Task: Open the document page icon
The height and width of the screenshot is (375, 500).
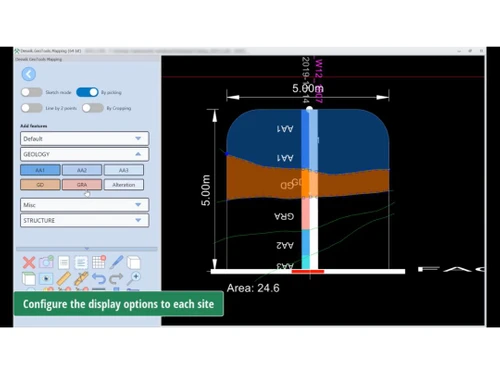Action: [64, 262]
